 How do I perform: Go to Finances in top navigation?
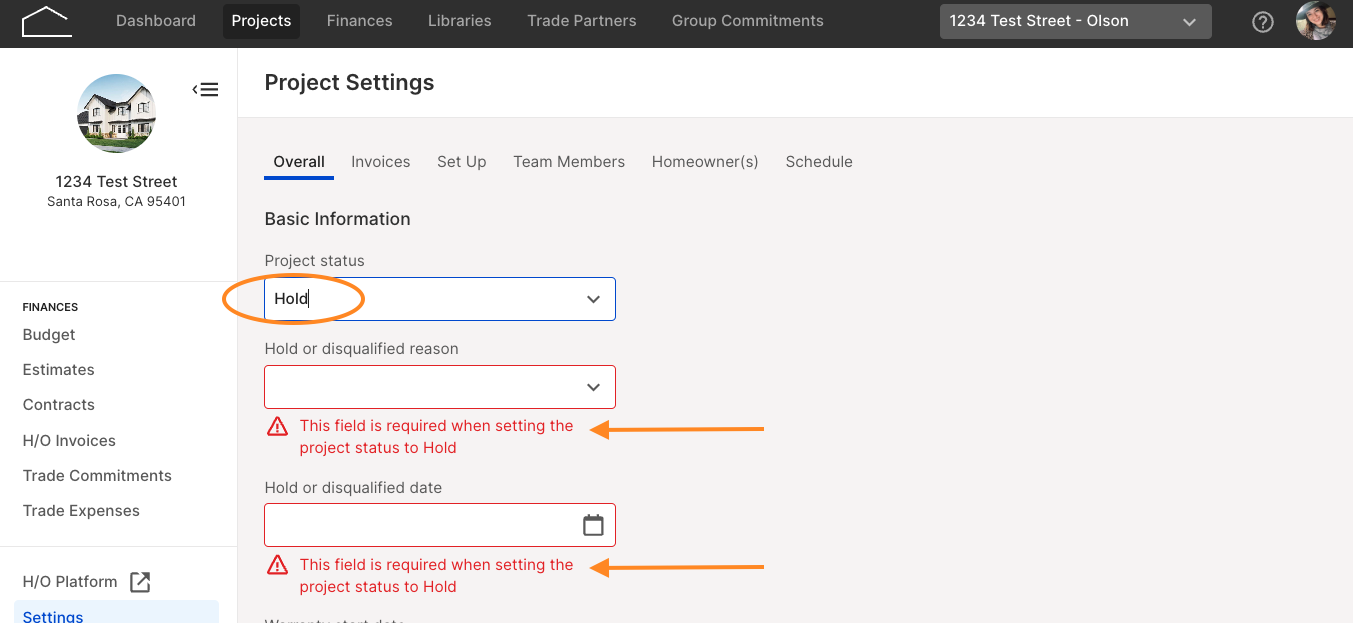tap(359, 20)
